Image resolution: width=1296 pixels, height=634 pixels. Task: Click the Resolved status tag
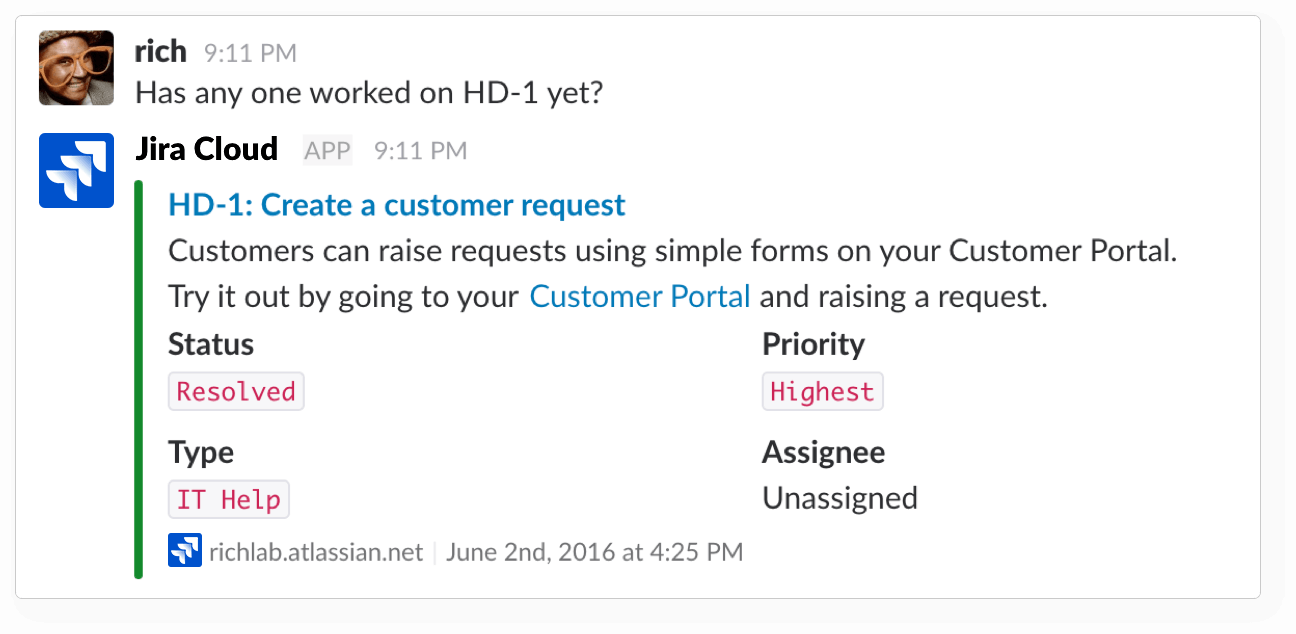[x=236, y=391]
